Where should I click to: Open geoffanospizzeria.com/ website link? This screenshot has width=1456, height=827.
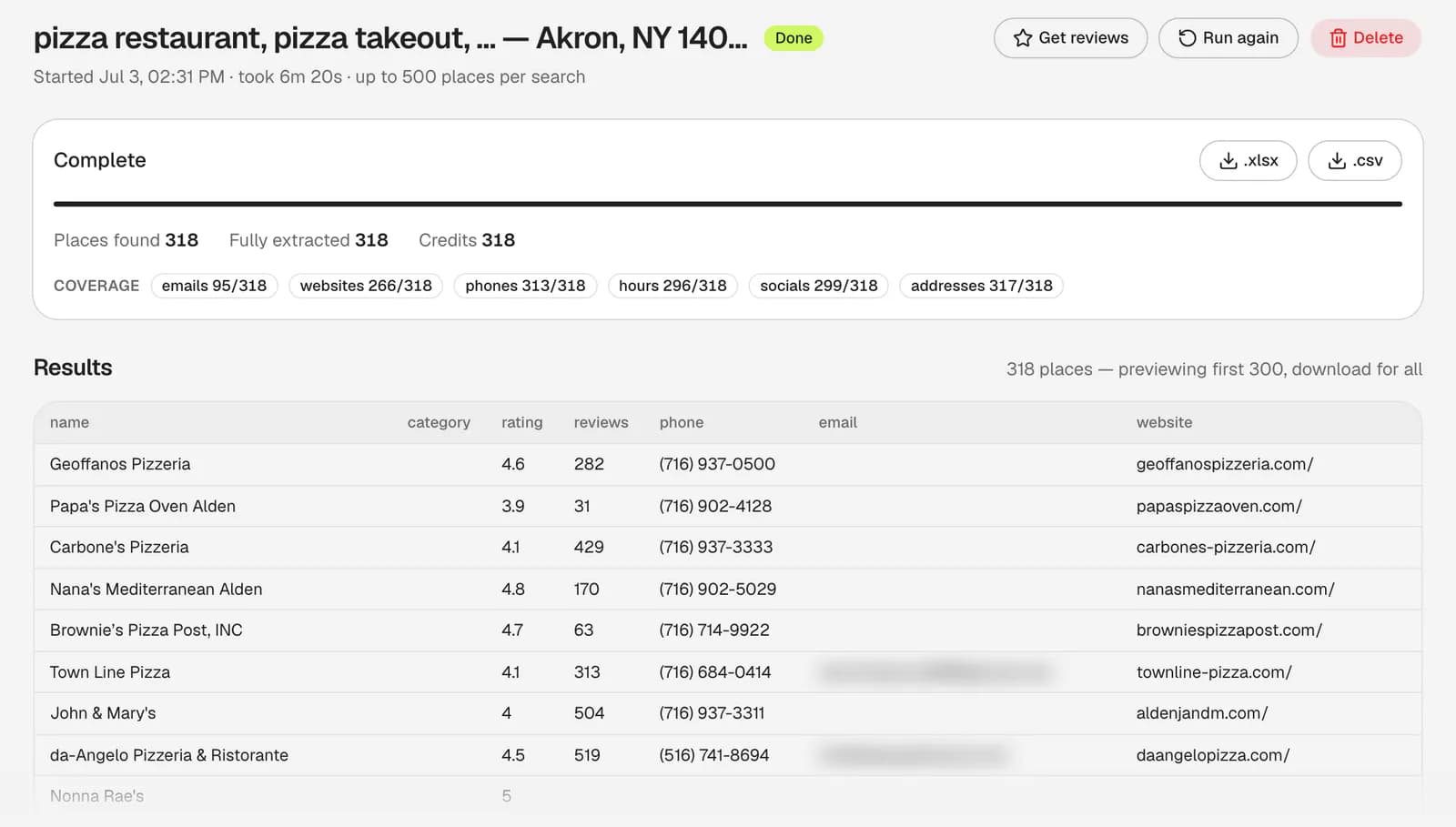pyautogui.click(x=1225, y=464)
